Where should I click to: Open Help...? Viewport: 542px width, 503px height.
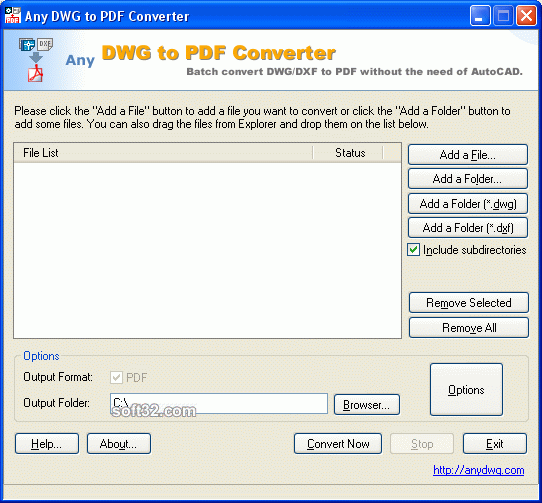47,444
